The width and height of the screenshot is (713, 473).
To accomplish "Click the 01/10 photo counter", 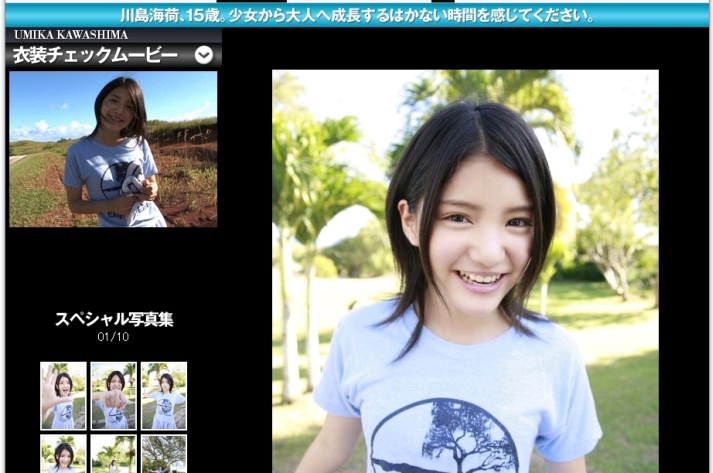I will pos(113,337).
